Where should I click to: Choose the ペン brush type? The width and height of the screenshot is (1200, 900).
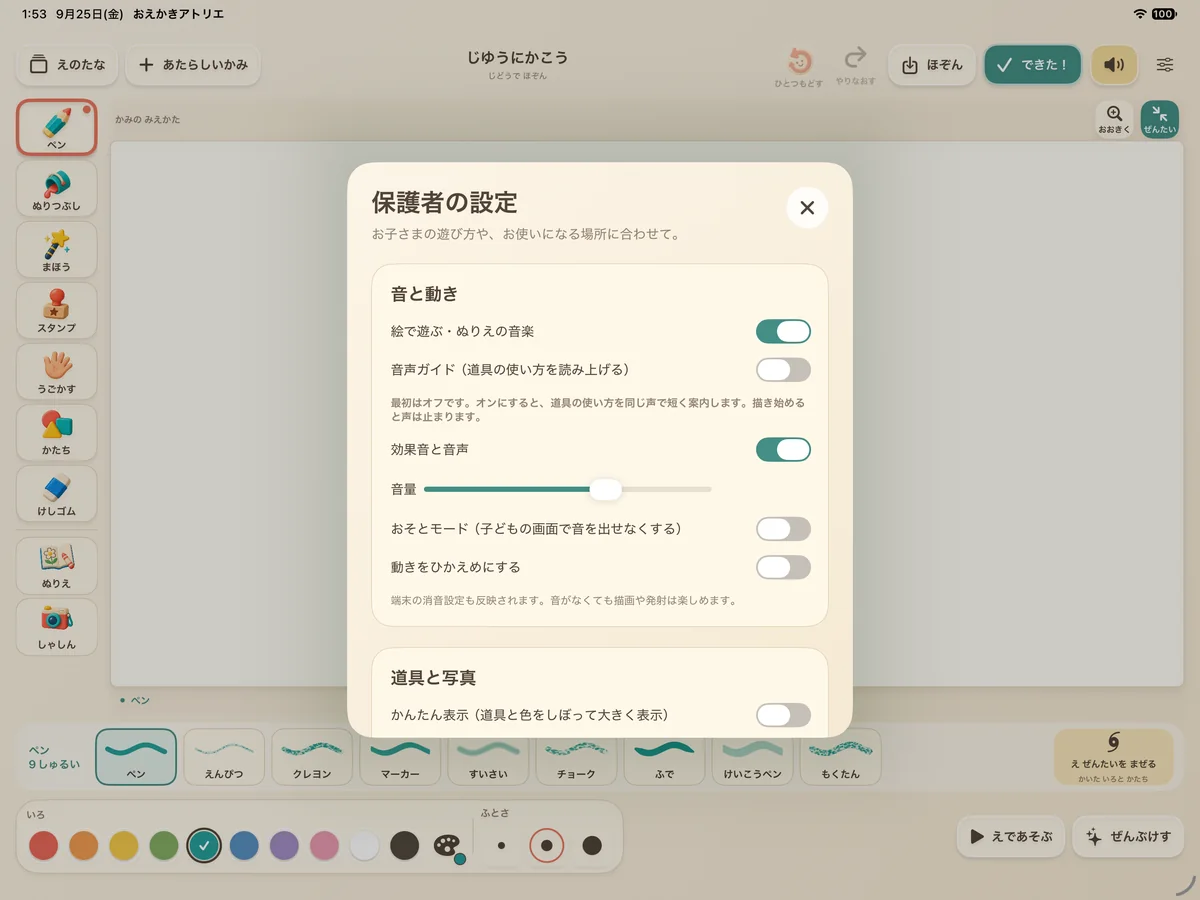click(136, 757)
